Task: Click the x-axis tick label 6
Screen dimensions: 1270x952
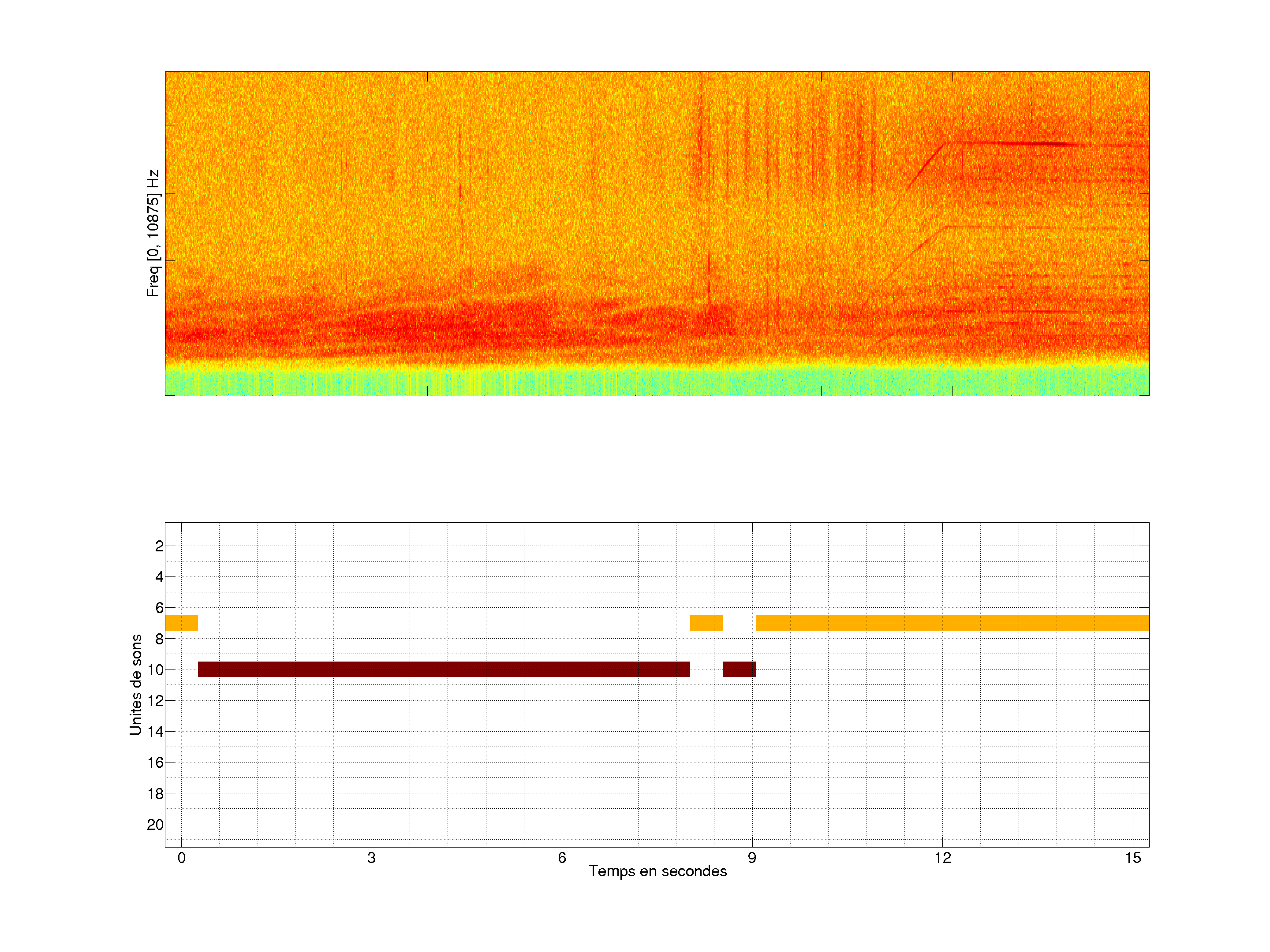Action: pyautogui.click(x=561, y=858)
